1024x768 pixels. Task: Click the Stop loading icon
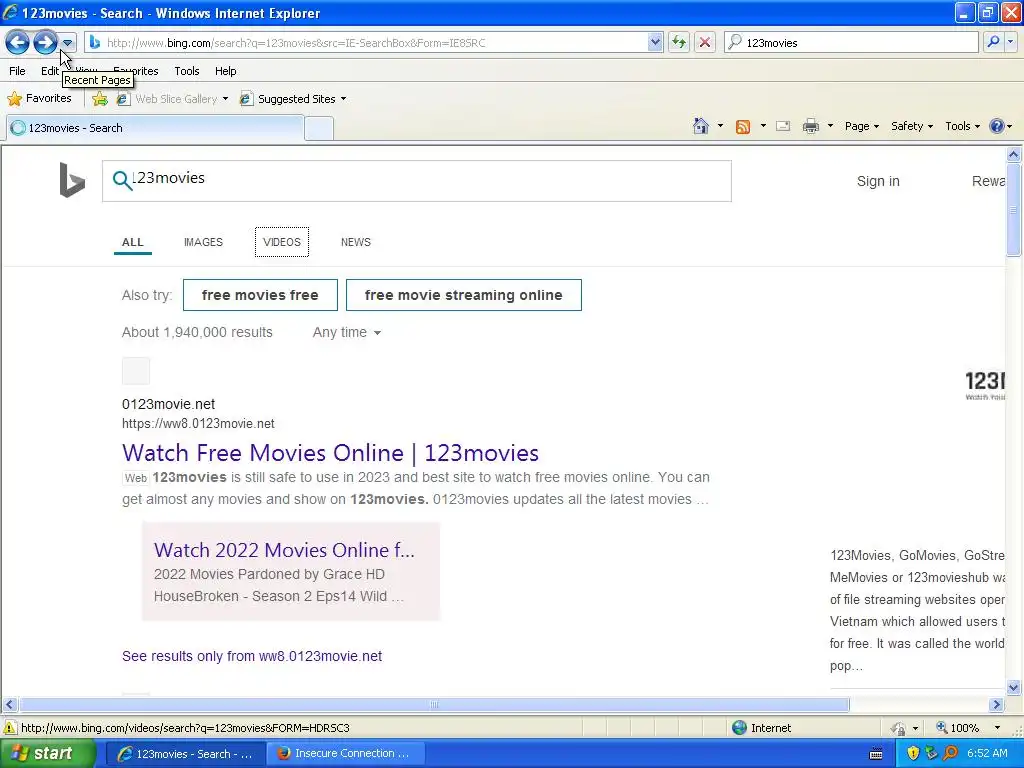(x=705, y=42)
